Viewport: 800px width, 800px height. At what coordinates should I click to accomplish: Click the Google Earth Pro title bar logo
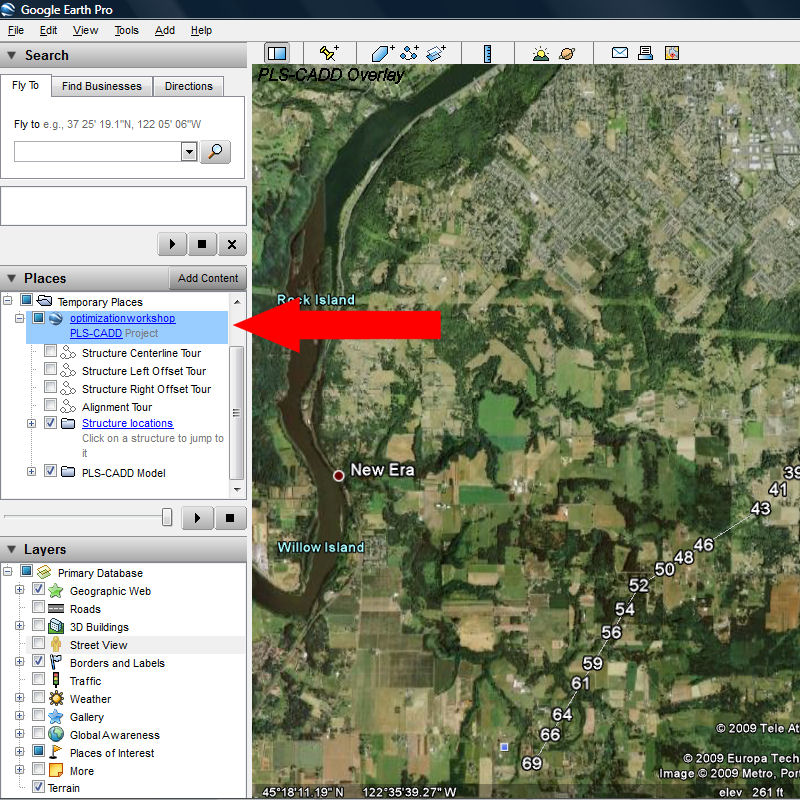8,9
